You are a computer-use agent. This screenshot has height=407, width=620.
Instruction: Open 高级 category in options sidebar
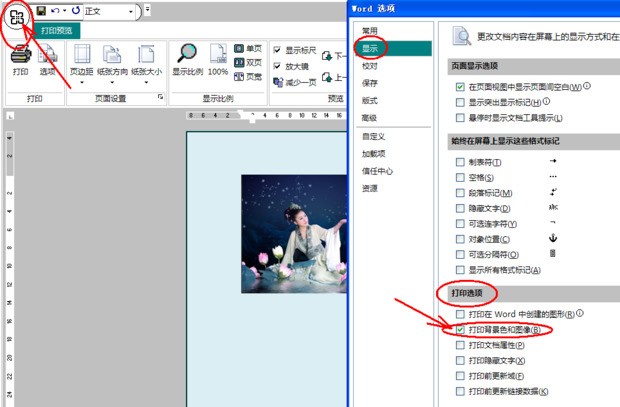(370, 118)
